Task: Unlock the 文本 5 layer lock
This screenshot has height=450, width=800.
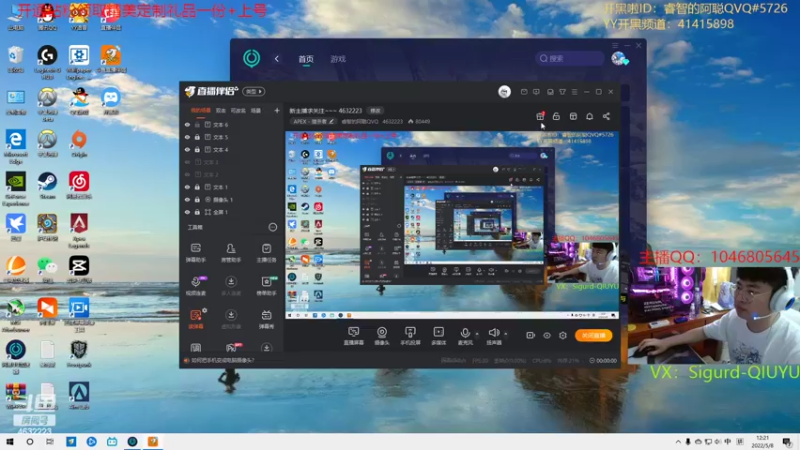Action: [197, 137]
